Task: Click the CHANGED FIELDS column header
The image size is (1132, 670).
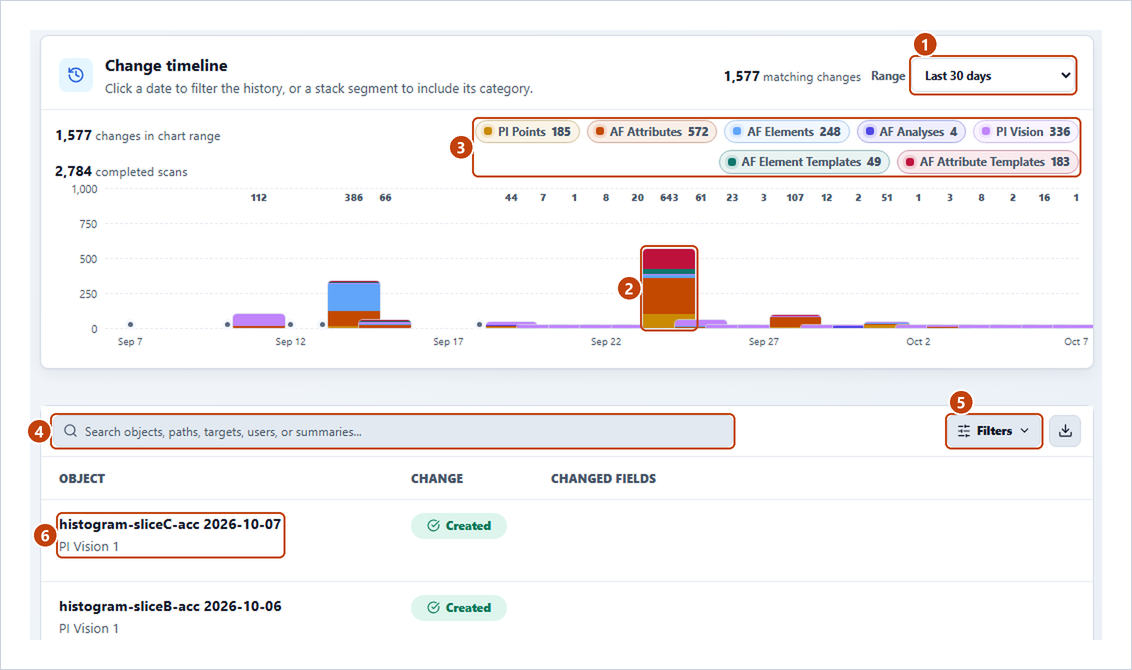Action: point(604,479)
